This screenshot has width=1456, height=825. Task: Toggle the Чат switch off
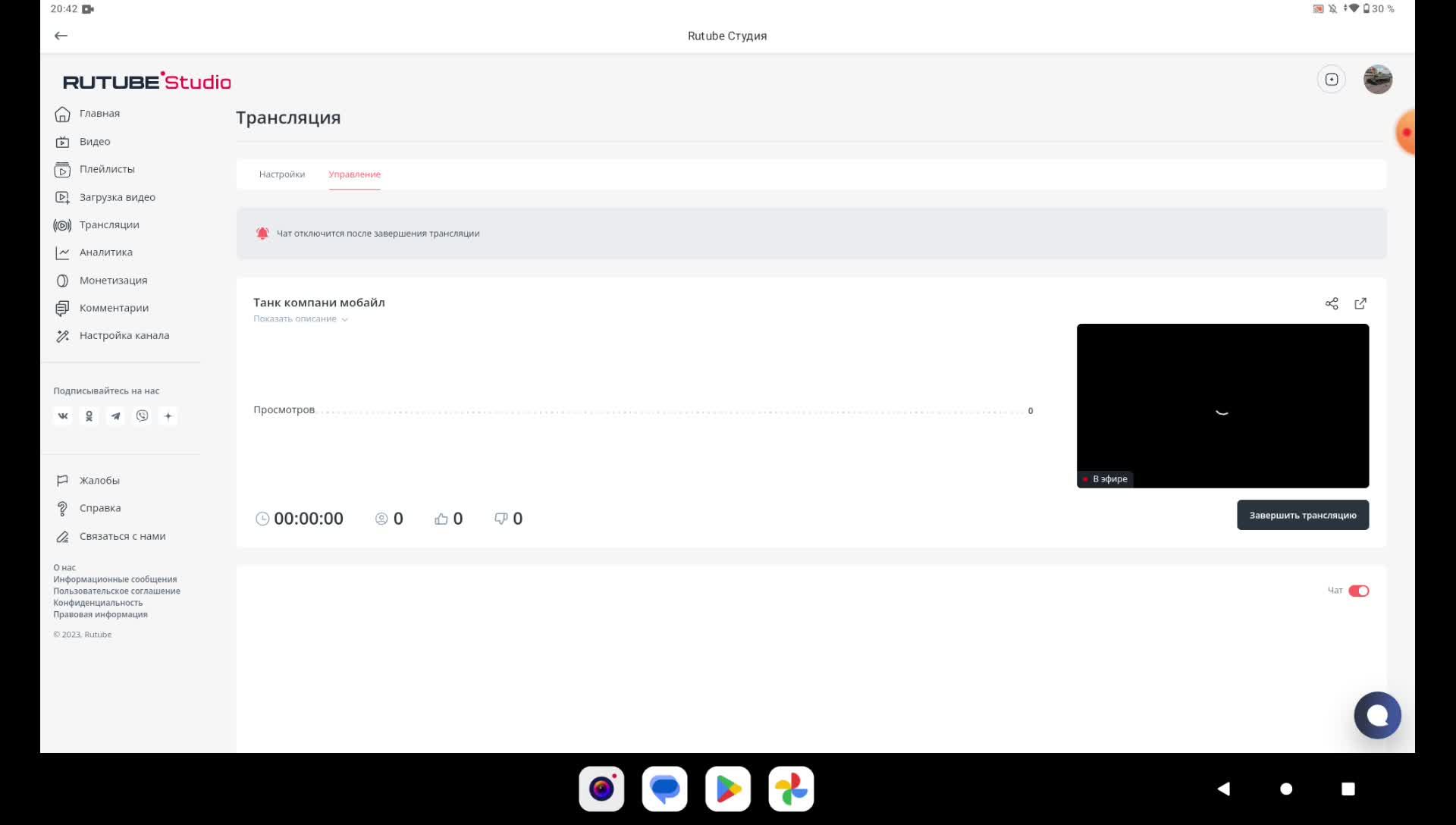tap(1358, 591)
